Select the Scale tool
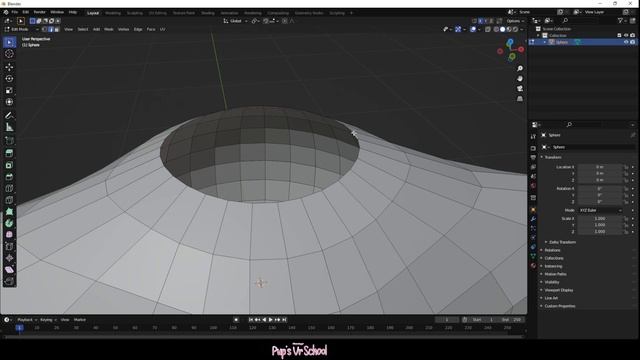Image resolution: width=640 pixels, height=360 pixels. pos(9,90)
